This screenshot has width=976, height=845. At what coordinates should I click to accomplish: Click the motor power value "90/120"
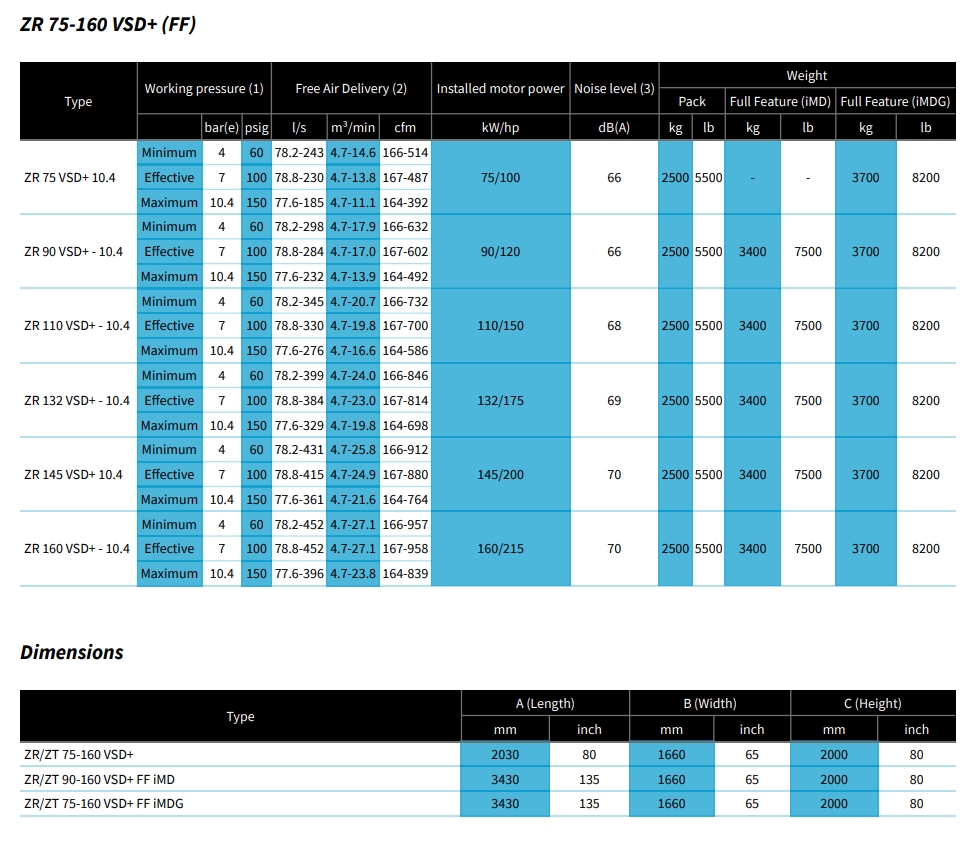(500, 251)
